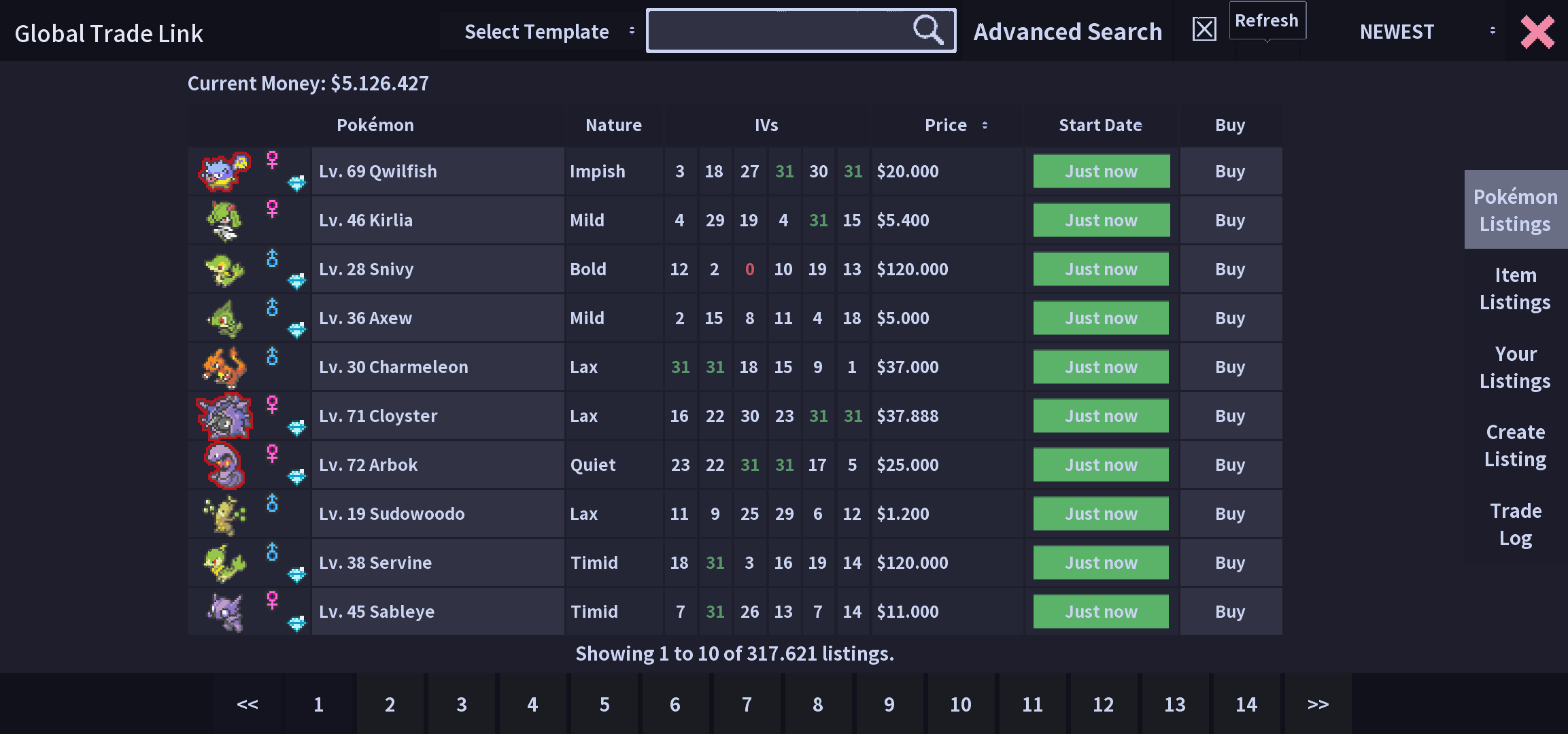
Task: Click the diamond gem icon on Cloyster row
Action: 296,427
